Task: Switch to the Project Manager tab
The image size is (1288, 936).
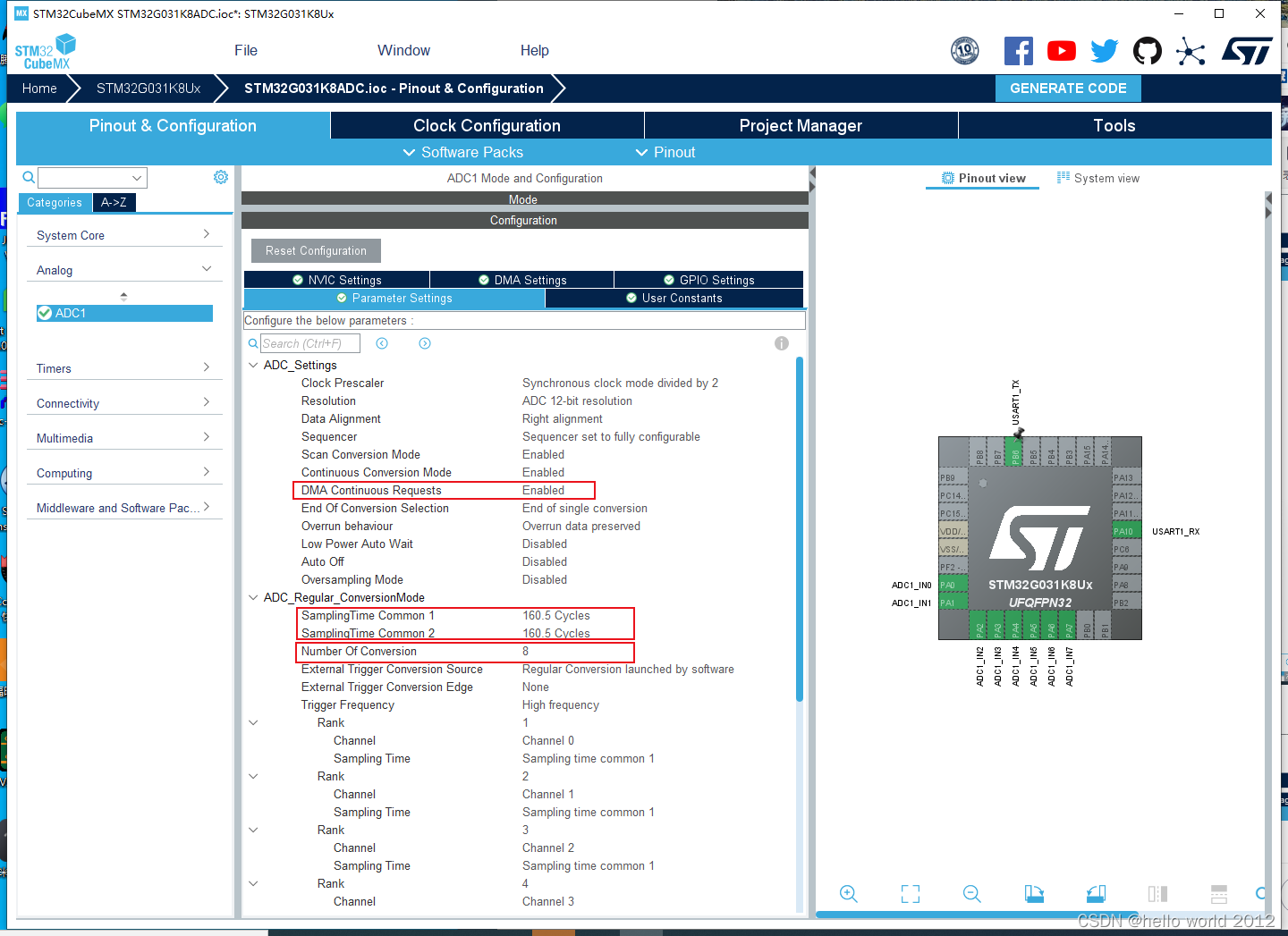Action: point(801,125)
